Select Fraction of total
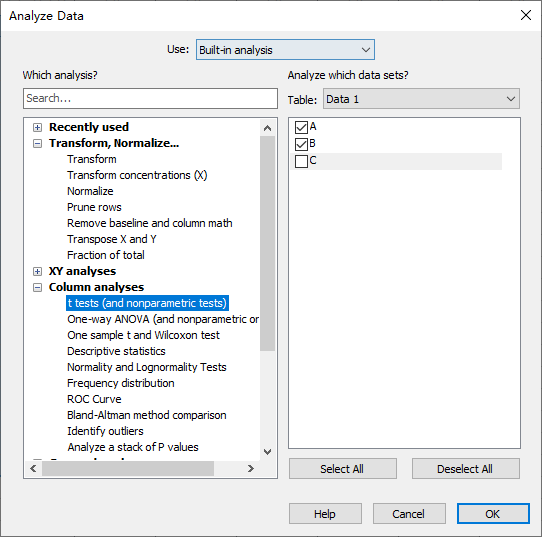 (x=106, y=255)
